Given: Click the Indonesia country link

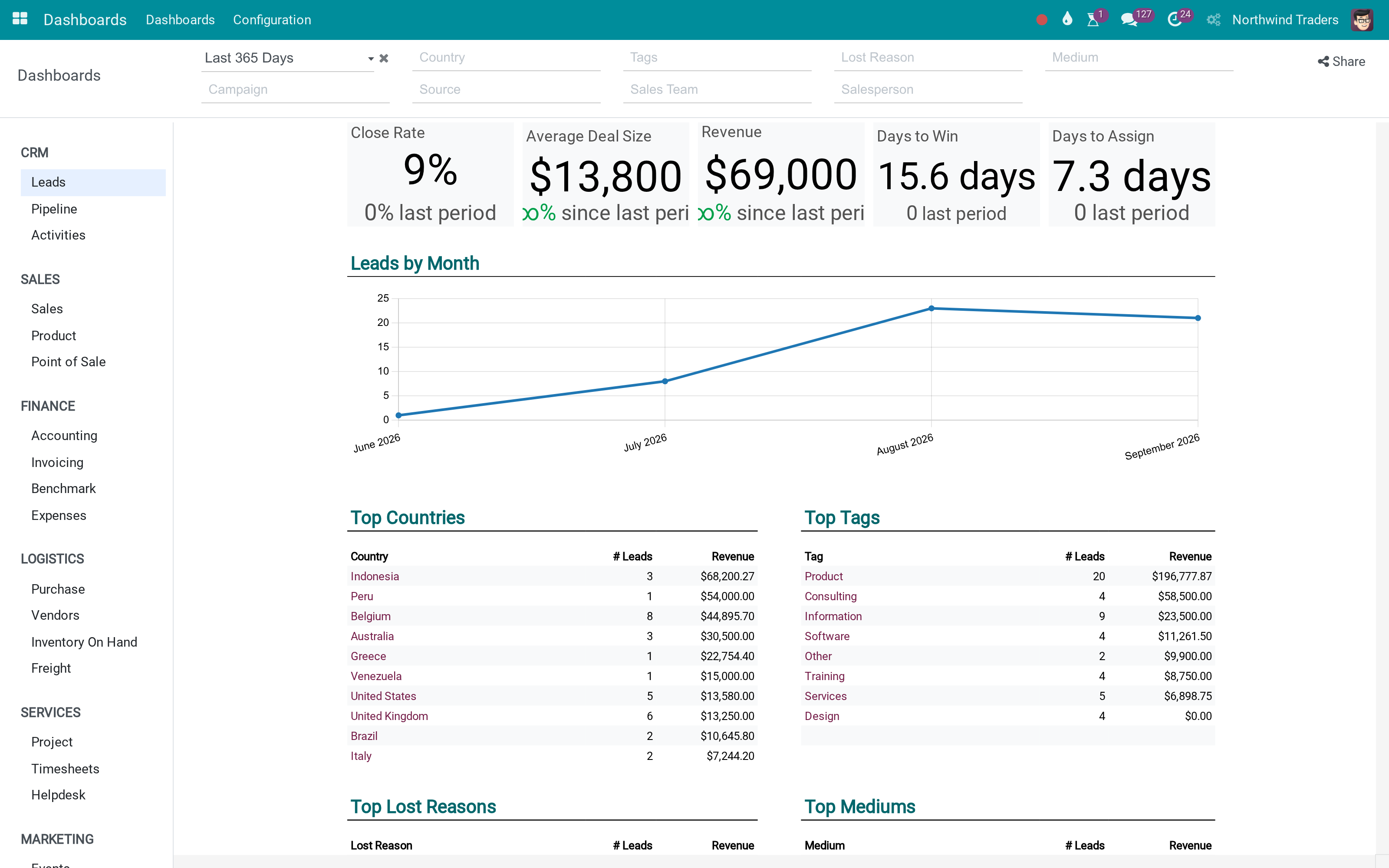Looking at the screenshot, I should click(x=375, y=576).
